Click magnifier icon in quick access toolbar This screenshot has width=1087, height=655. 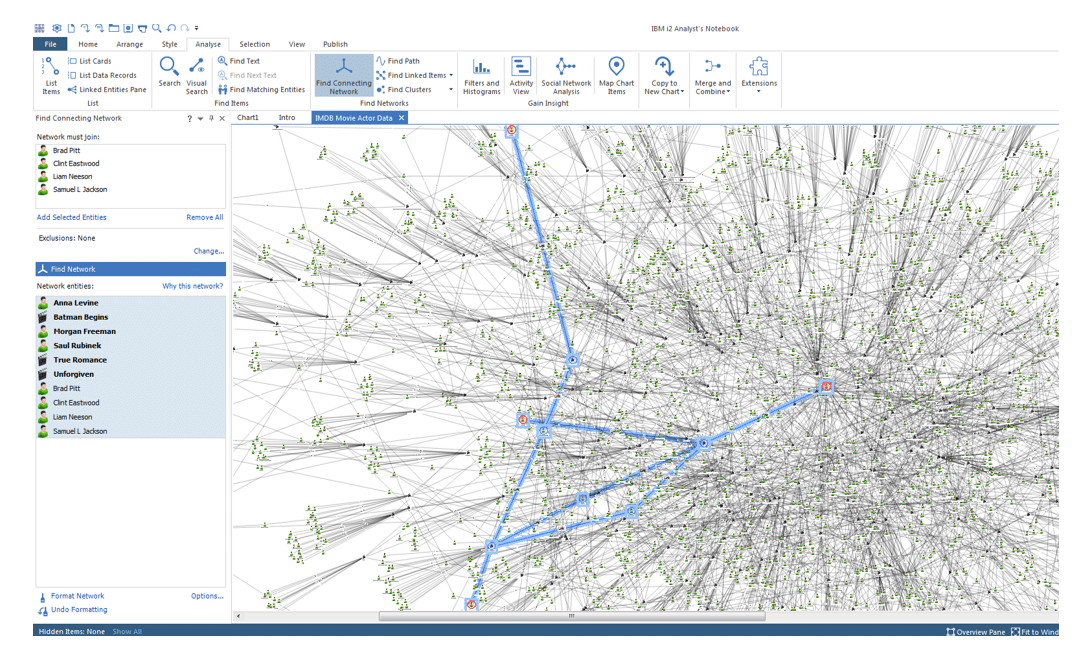click(157, 28)
